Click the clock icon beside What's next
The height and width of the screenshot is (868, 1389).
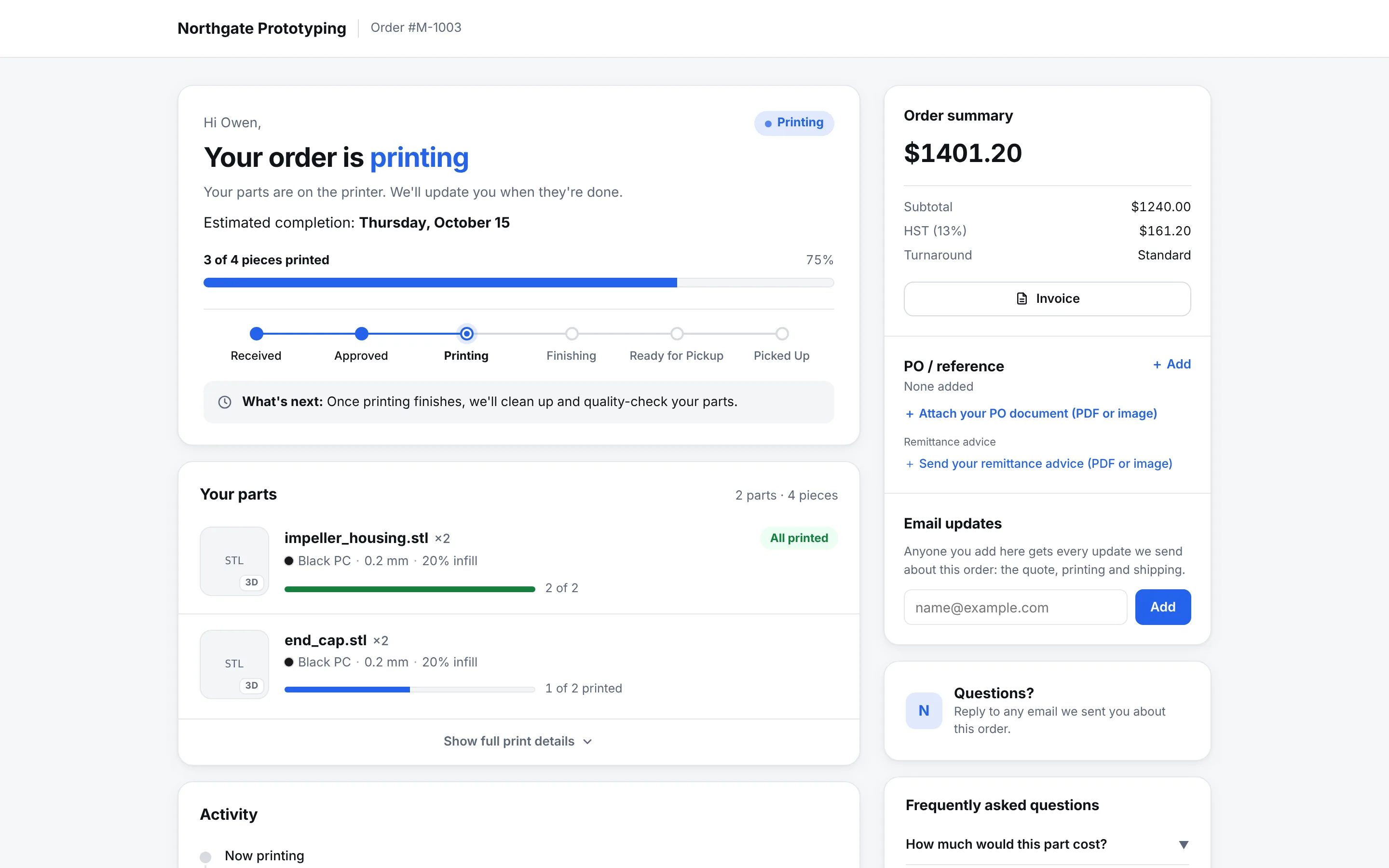[225, 402]
